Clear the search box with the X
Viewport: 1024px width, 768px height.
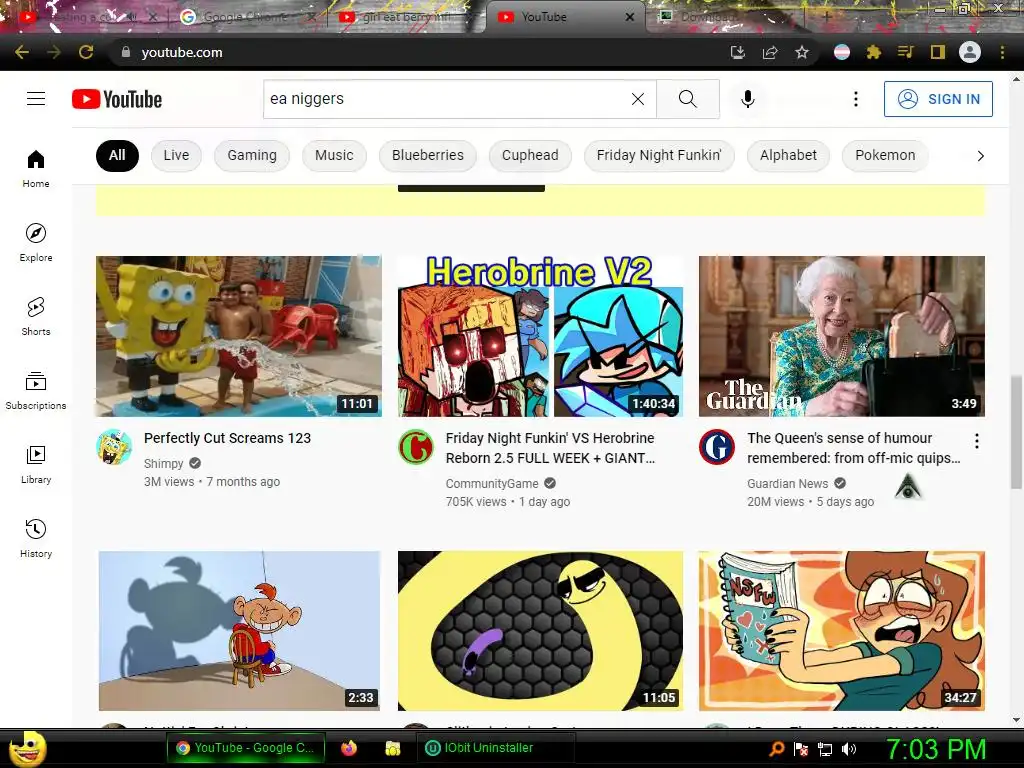click(638, 99)
